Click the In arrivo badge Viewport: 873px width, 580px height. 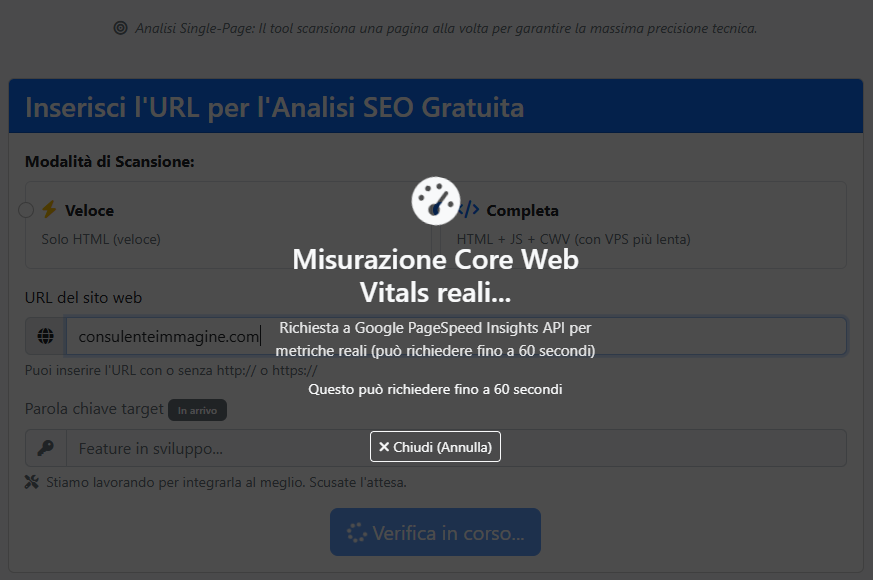point(197,409)
